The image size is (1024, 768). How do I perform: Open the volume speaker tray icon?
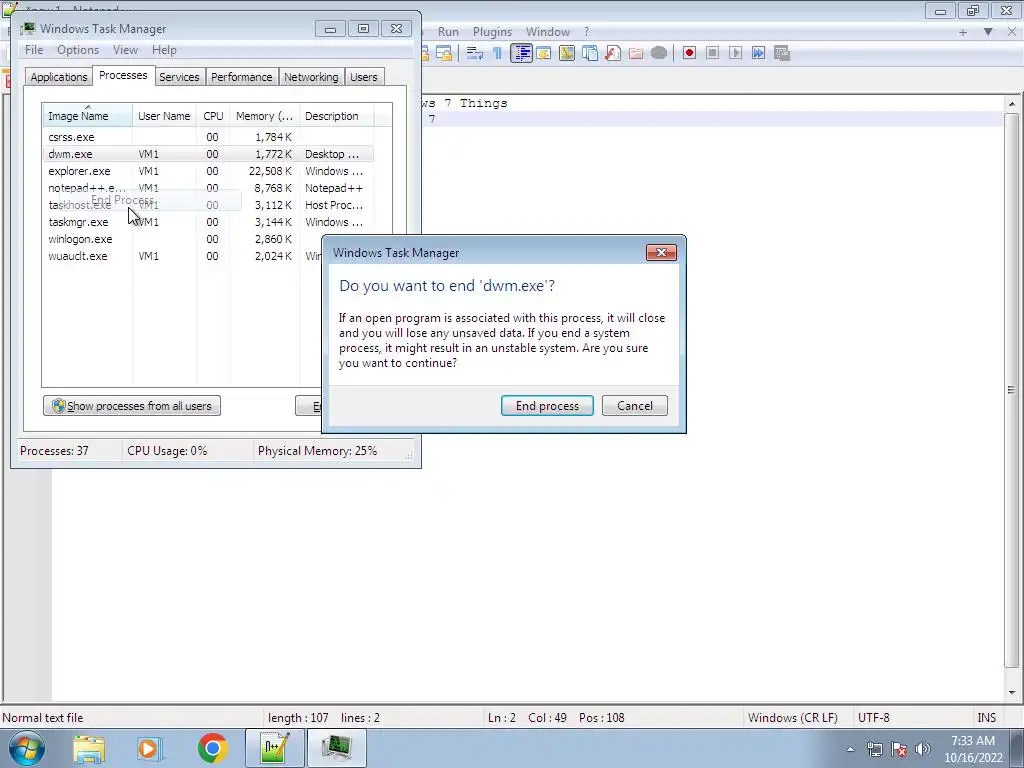pyautogui.click(x=922, y=749)
